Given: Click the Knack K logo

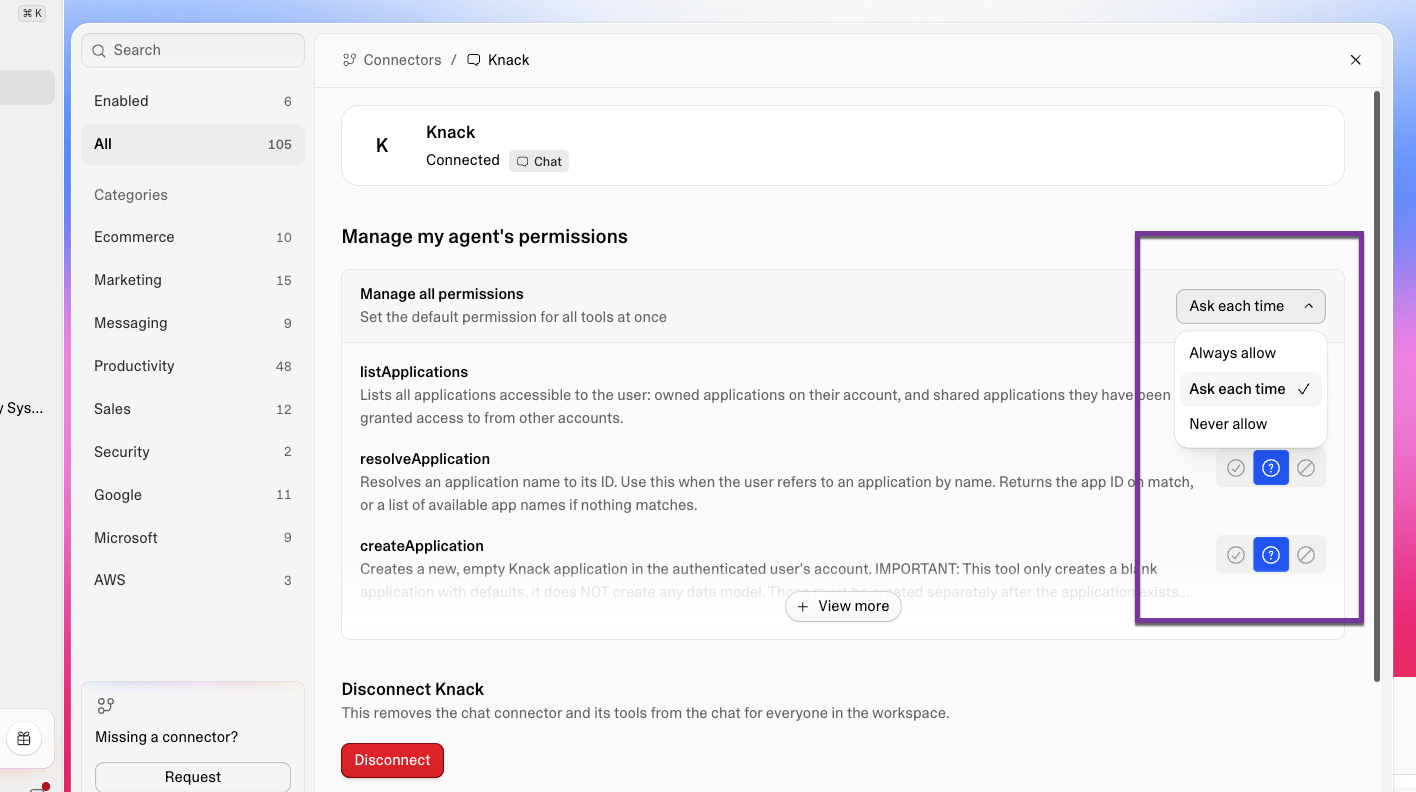Looking at the screenshot, I should pos(382,146).
